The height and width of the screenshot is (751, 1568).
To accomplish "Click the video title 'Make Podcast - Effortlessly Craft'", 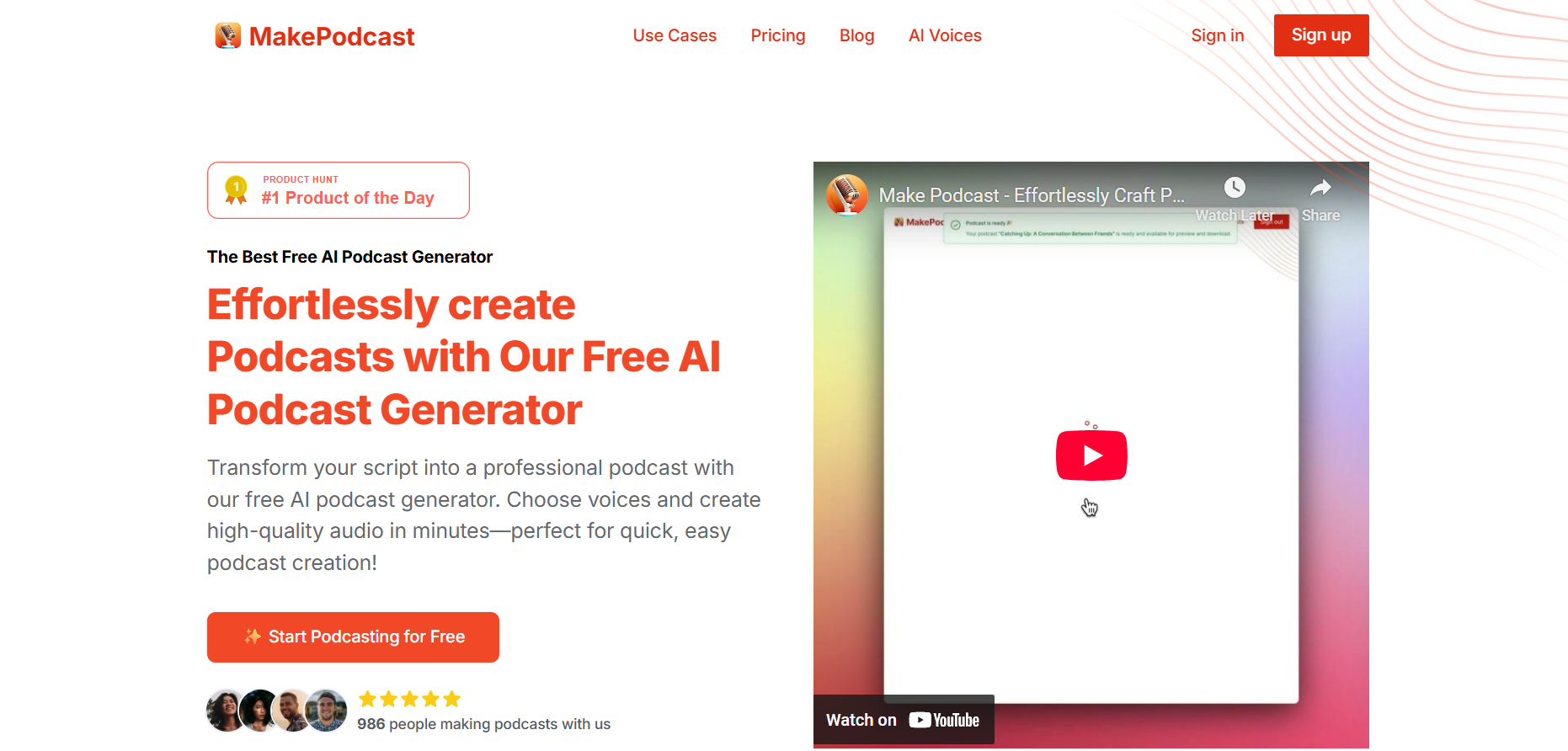I will 1032,195.
